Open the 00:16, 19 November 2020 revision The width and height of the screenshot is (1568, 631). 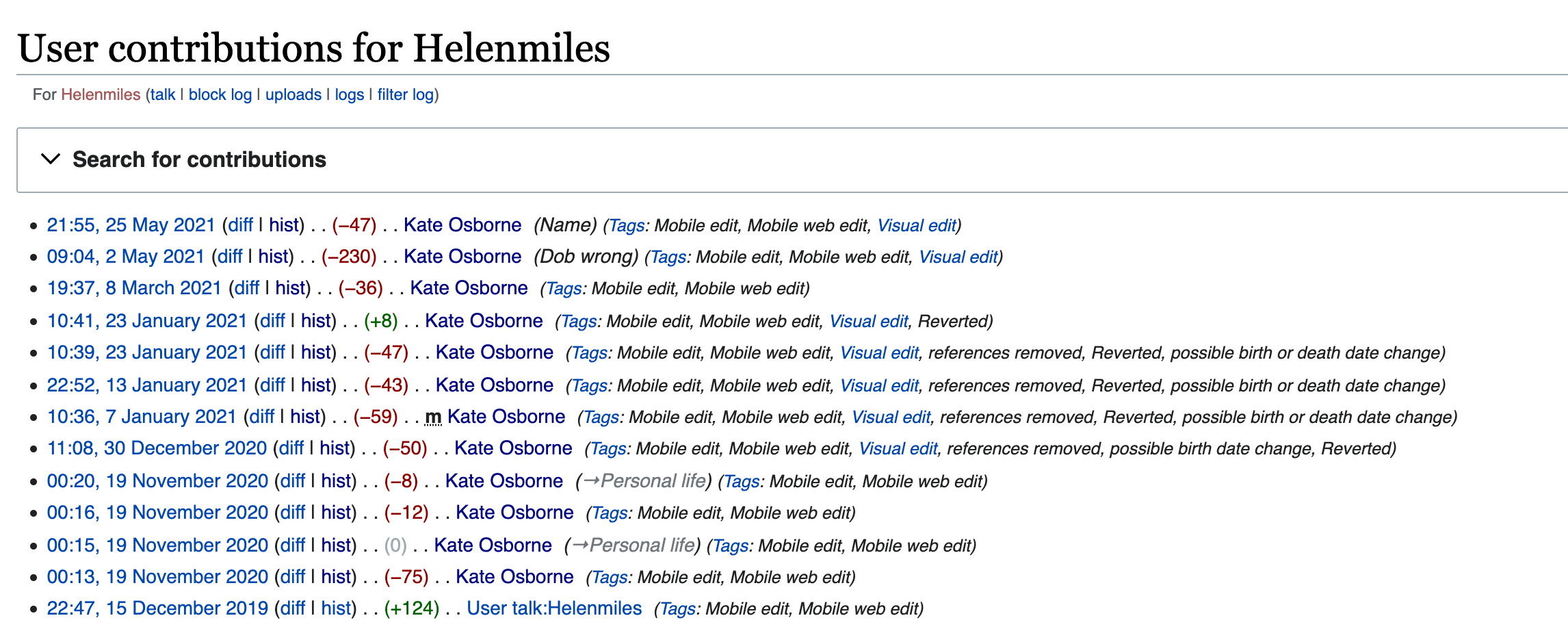[x=157, y=513]
